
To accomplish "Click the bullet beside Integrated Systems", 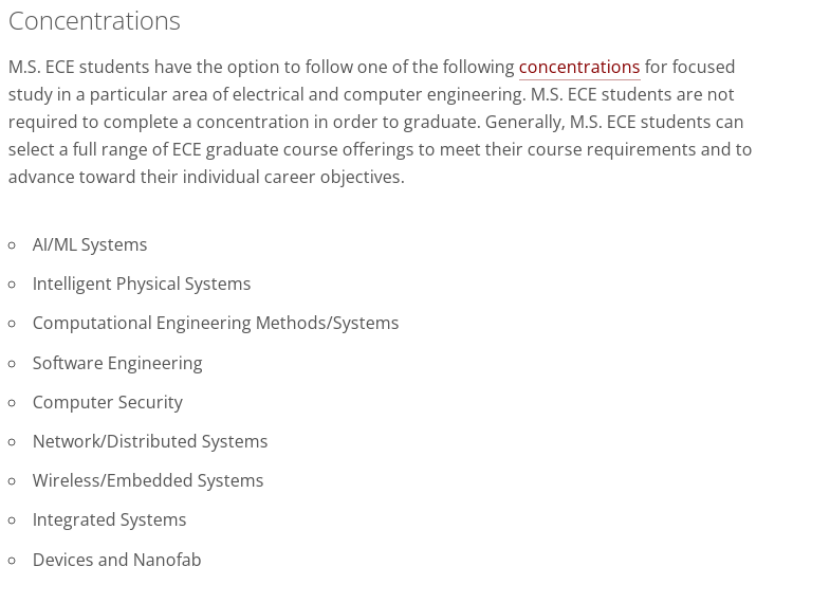I will [x=11, y=521].
